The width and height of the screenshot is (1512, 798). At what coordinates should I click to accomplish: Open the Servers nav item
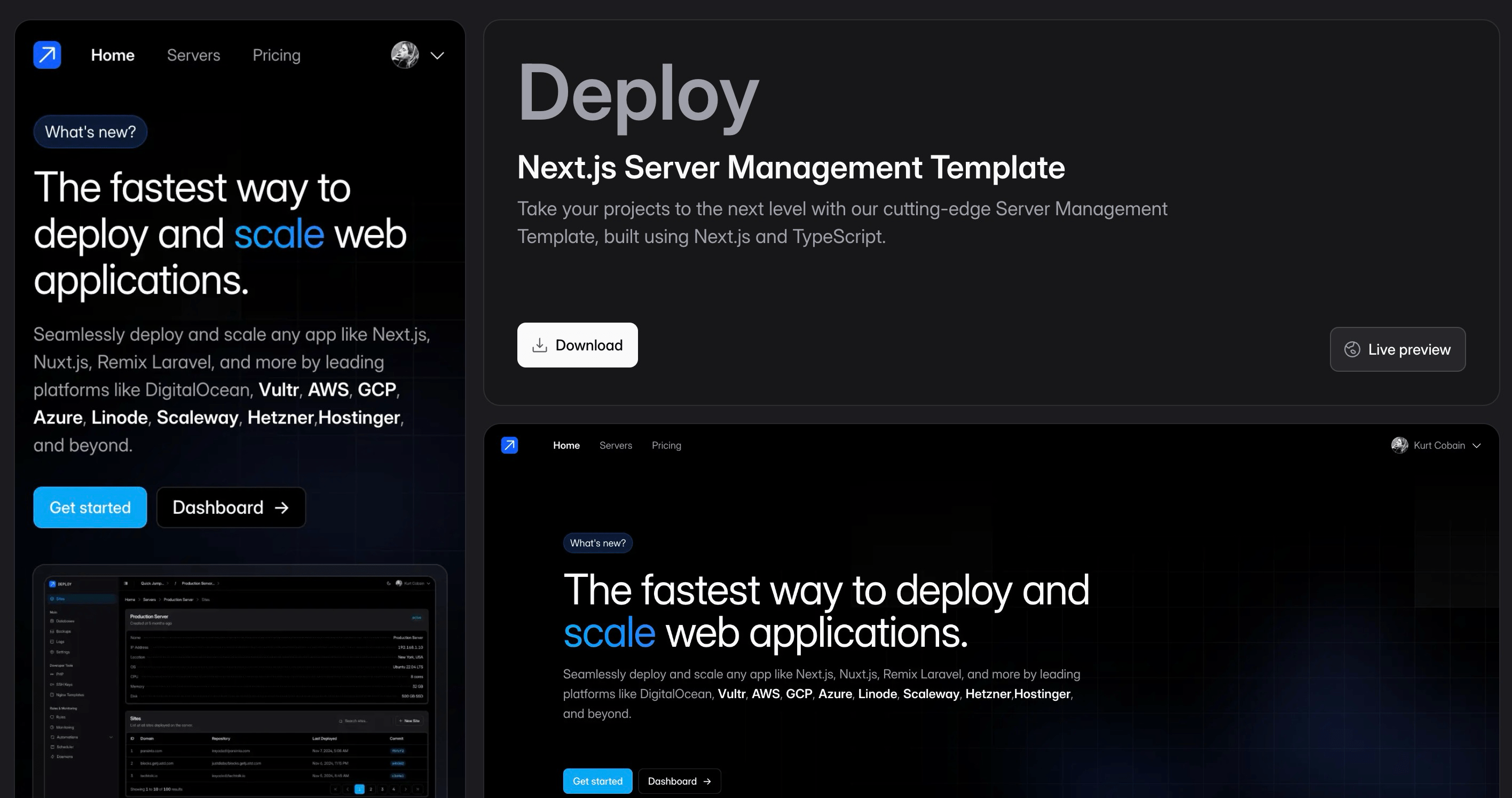pyautogui.click(x=194, y=54)
